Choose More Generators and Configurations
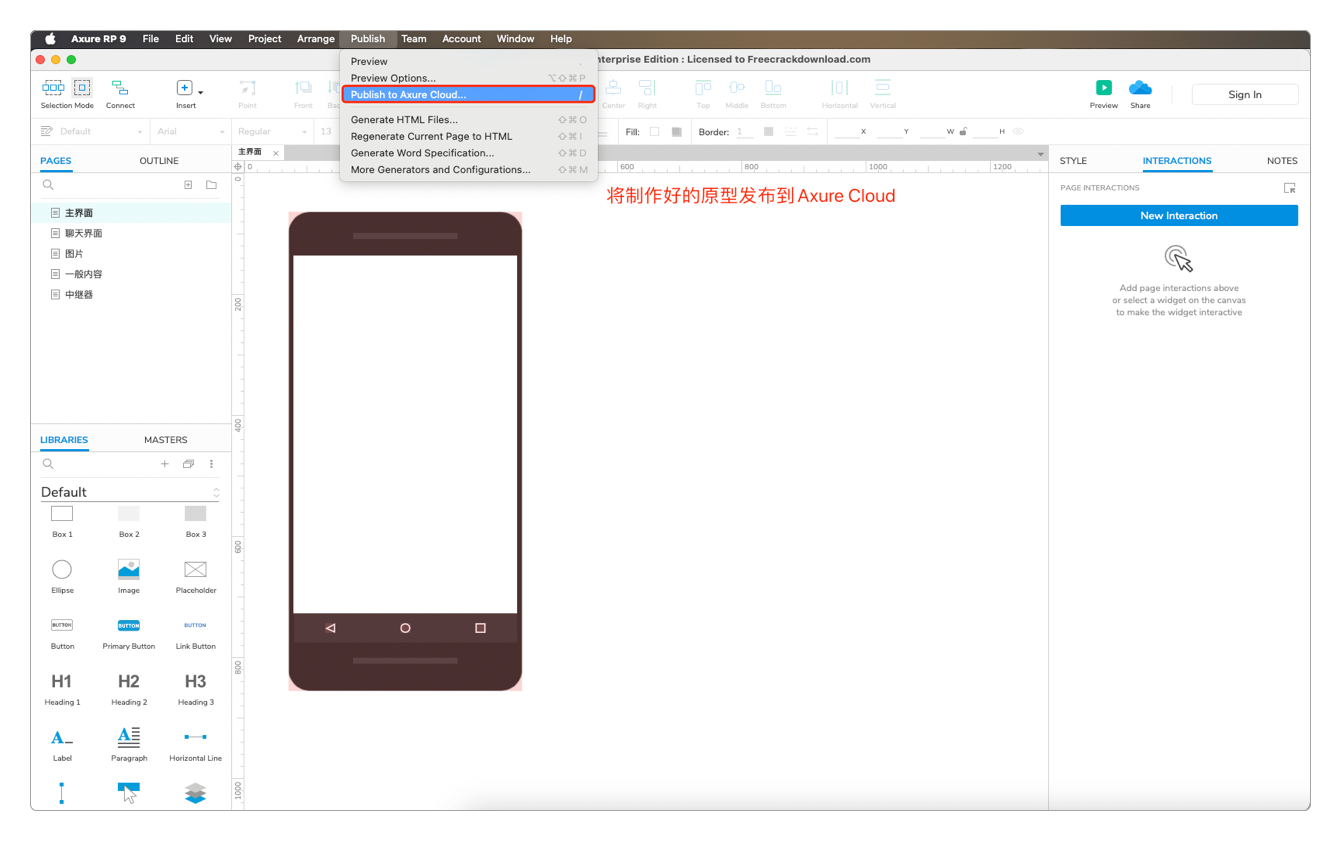The image size is (1341, 841). pyautogui.click(x=468, y=170)
